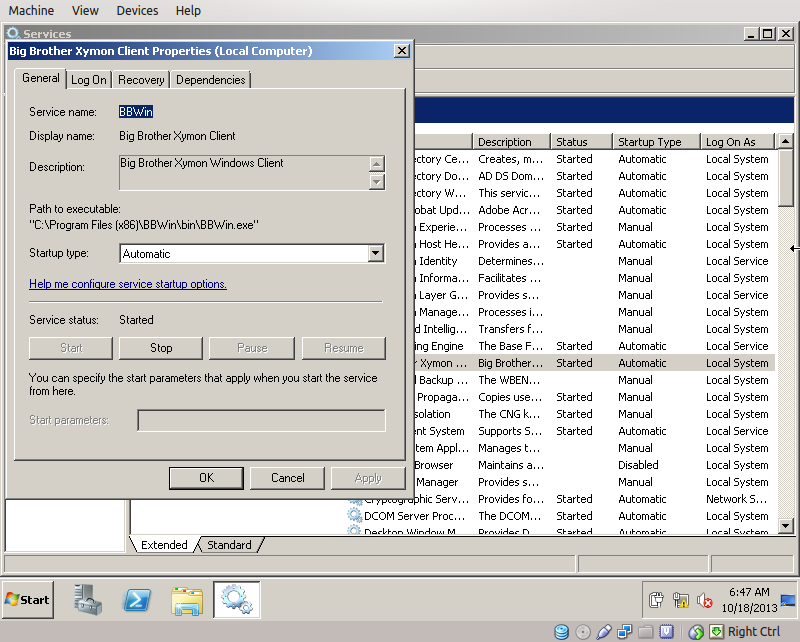The width and height of the screenshot is (800, 642).
Task: Click the DCOM Server Process gear icon
Action: tap(354, 515)
